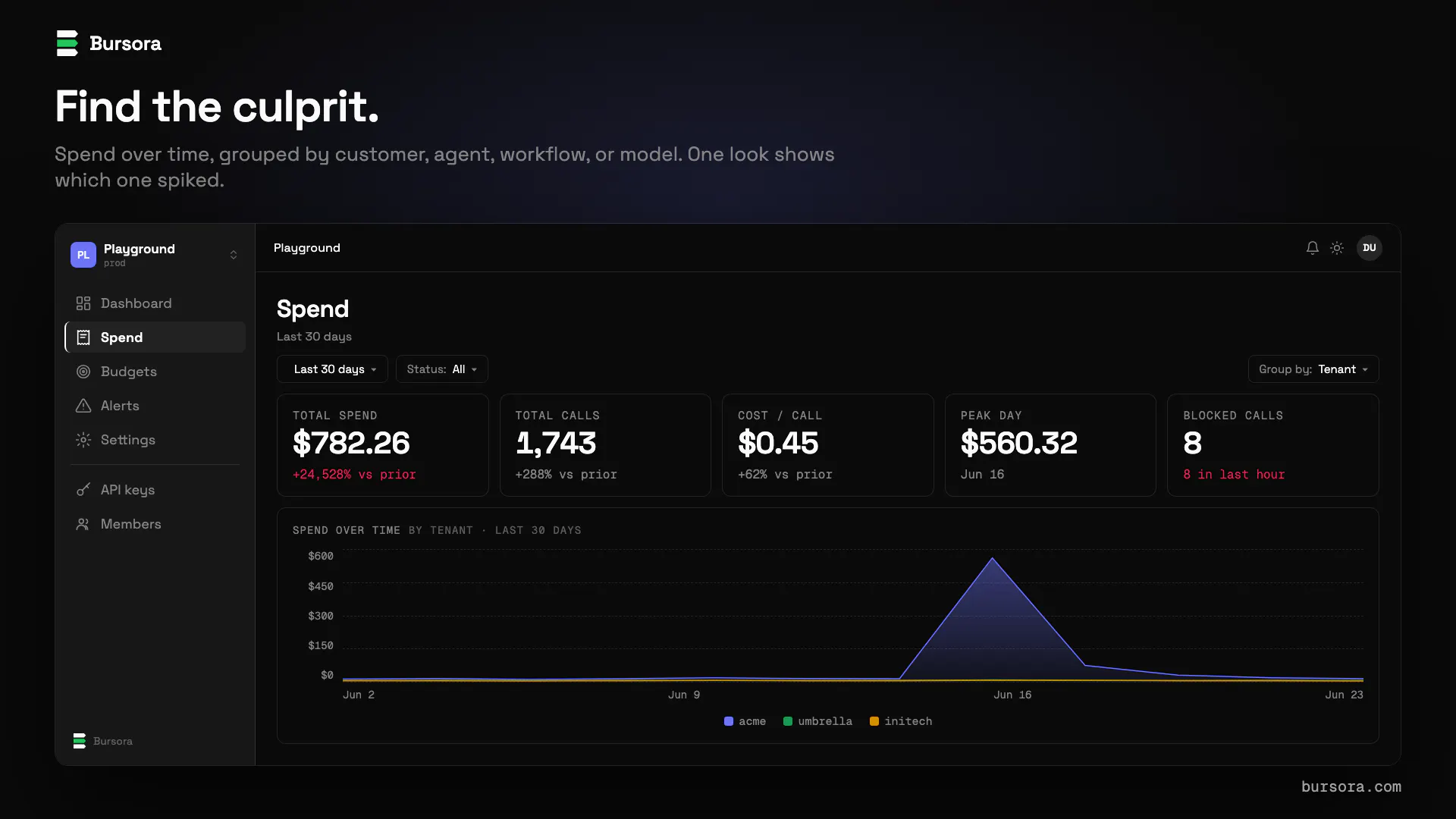Toggle initech series in chart legend
The width and height of the screenshot is (1456, 819).
click(901, 721)
